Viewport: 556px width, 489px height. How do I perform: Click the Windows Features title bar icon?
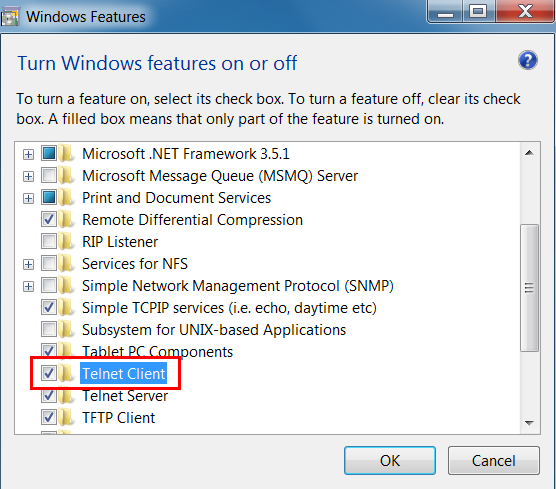pos(10,17)
